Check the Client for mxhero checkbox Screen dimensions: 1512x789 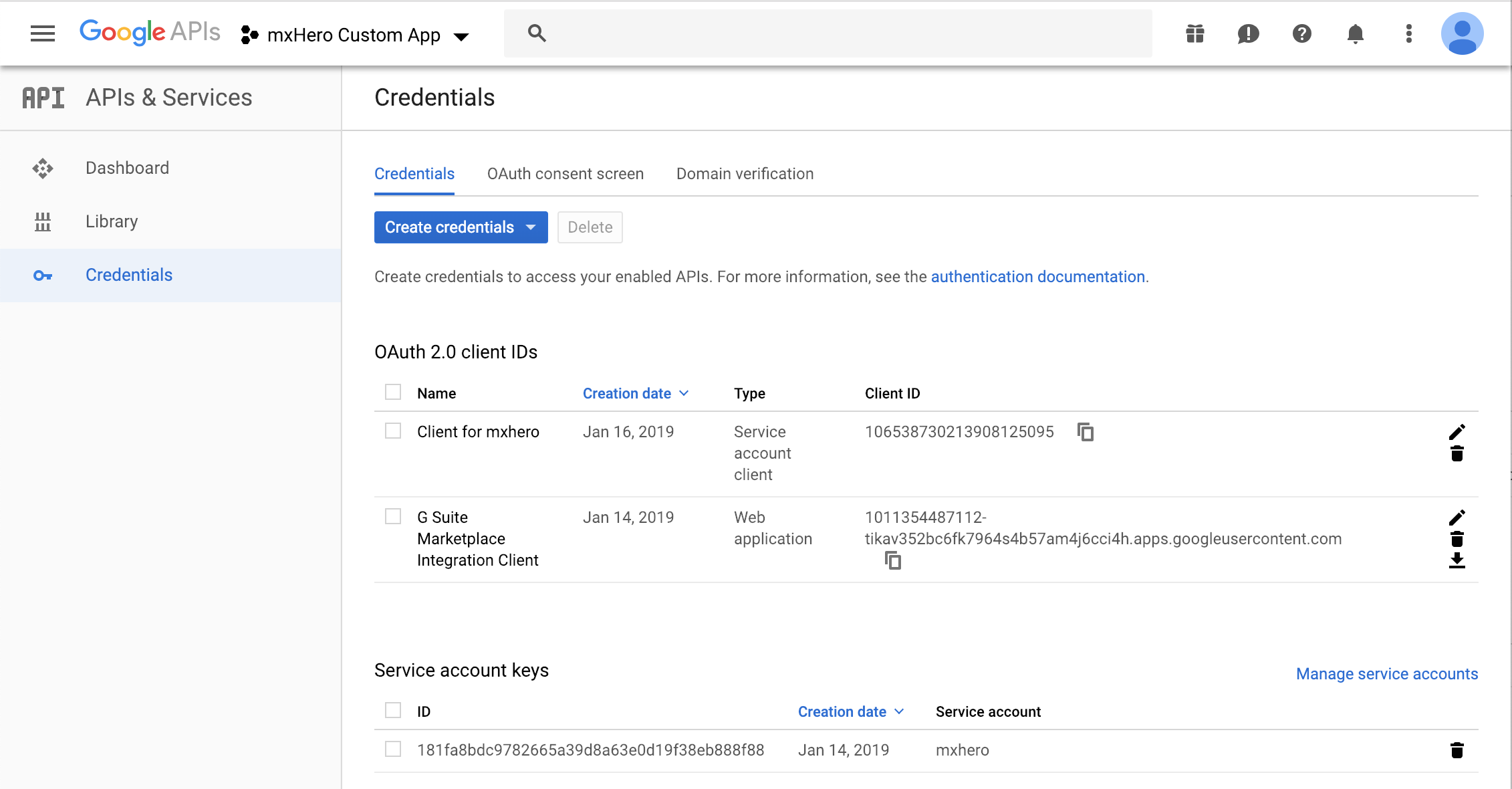pos(393,431)
